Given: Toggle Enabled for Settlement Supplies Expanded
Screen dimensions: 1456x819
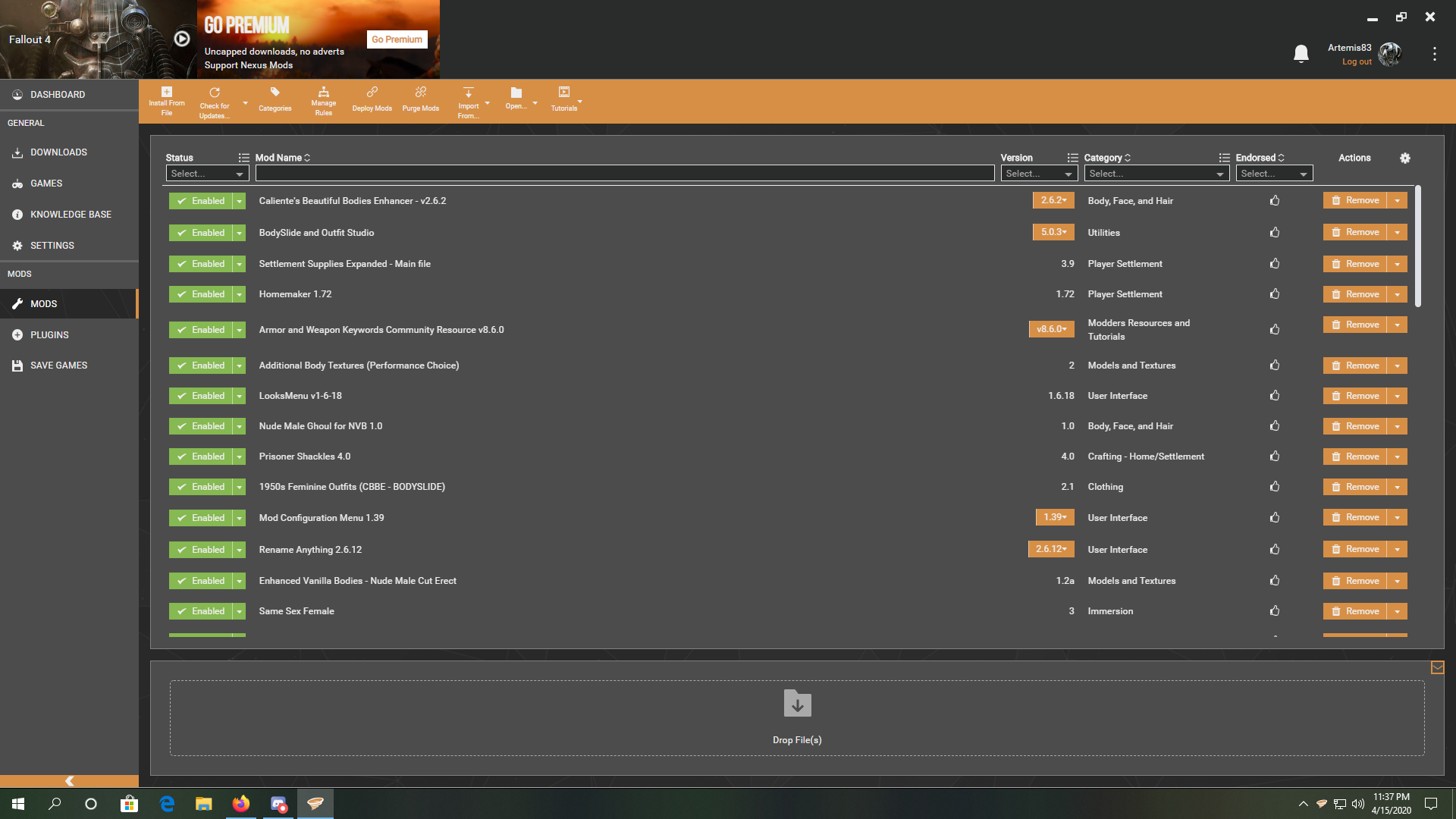Looking at the screenshot, I should pos(201,264).
